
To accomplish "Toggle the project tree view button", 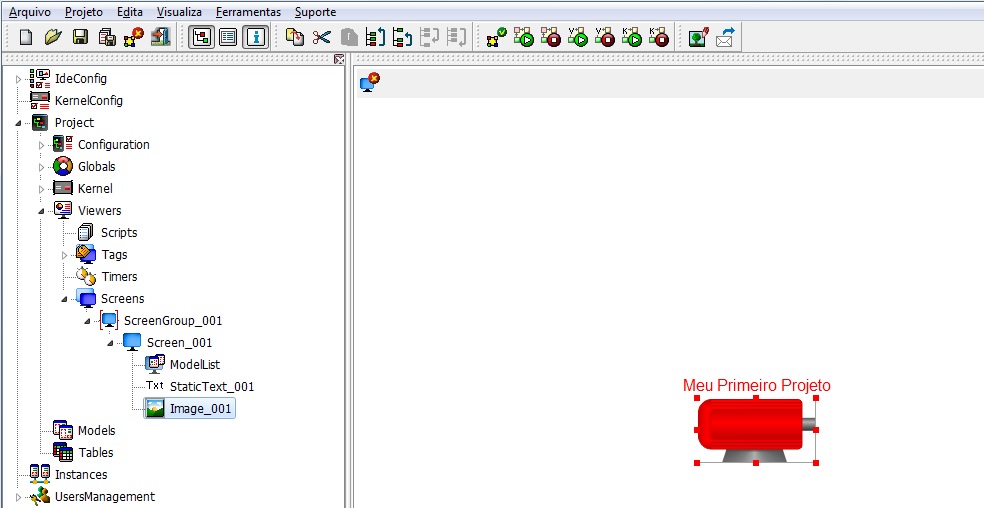I will pyautogui.click(x=201, y=37).
